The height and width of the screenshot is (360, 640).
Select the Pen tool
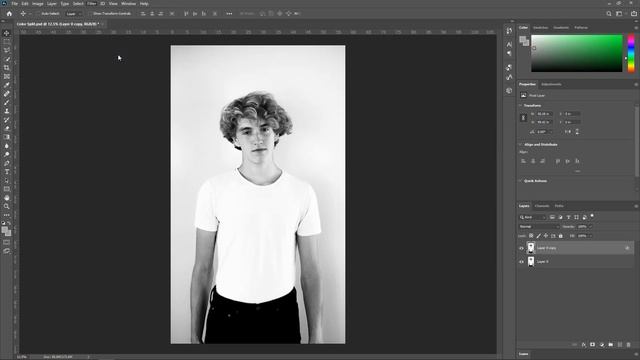click(x=7, y=163)
